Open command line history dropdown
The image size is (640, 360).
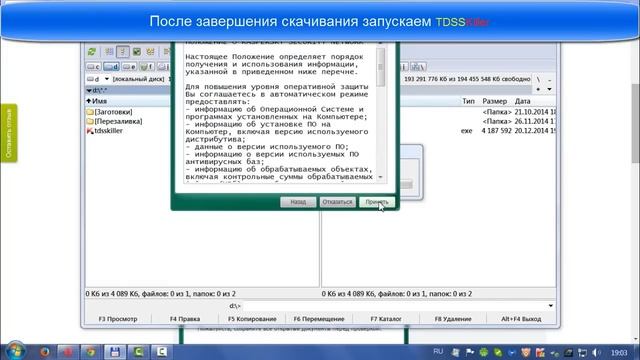tap(551, 306)
